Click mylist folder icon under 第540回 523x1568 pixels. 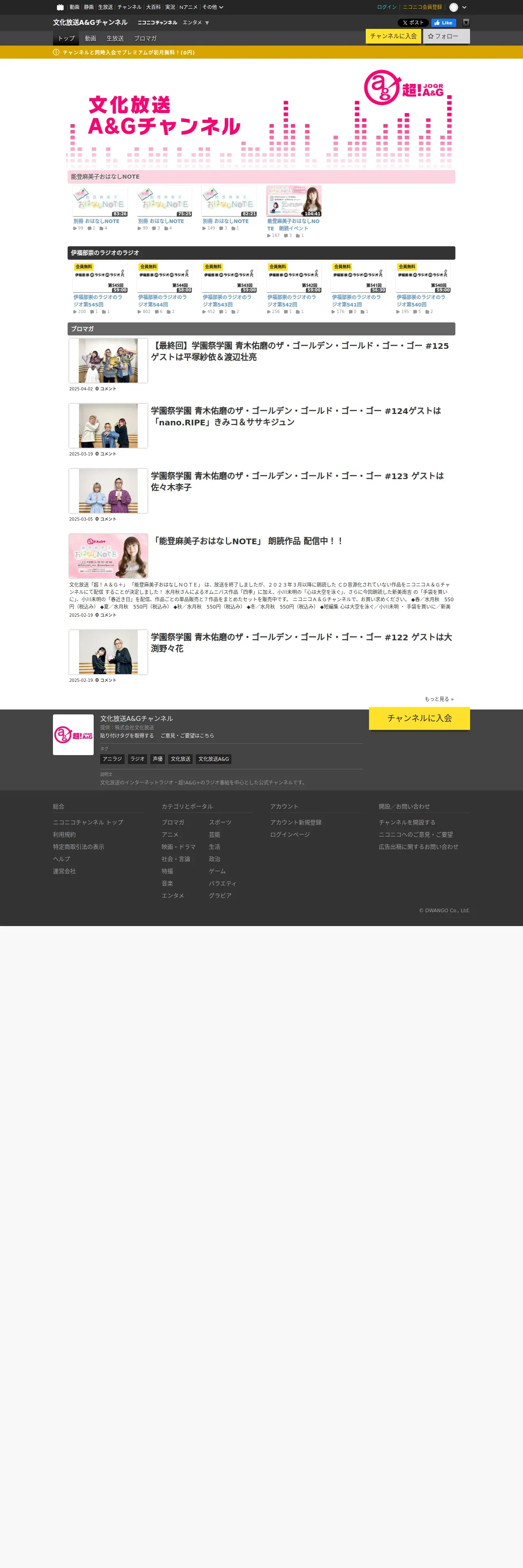(x=427, y=312)
